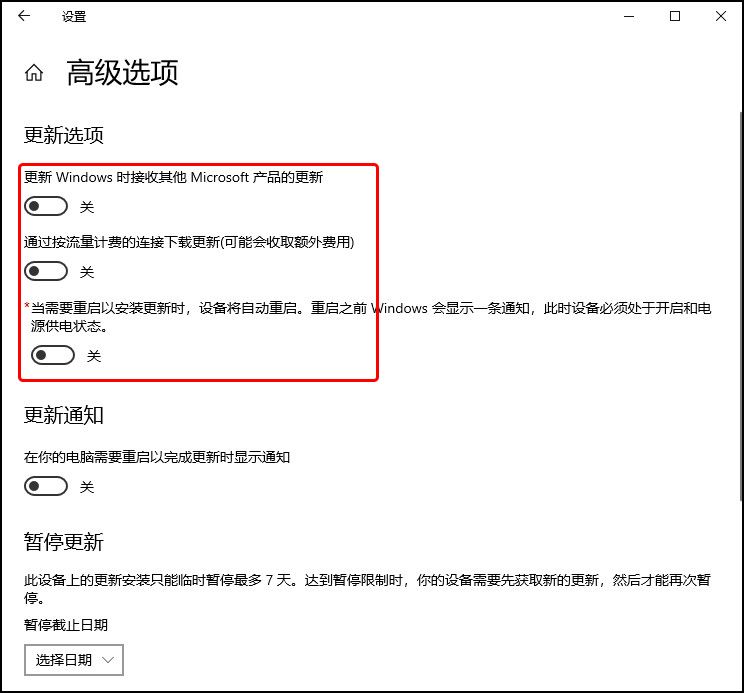Click the 暂停截止日期 label
744x693 pixels.
(x=66, y=625)
